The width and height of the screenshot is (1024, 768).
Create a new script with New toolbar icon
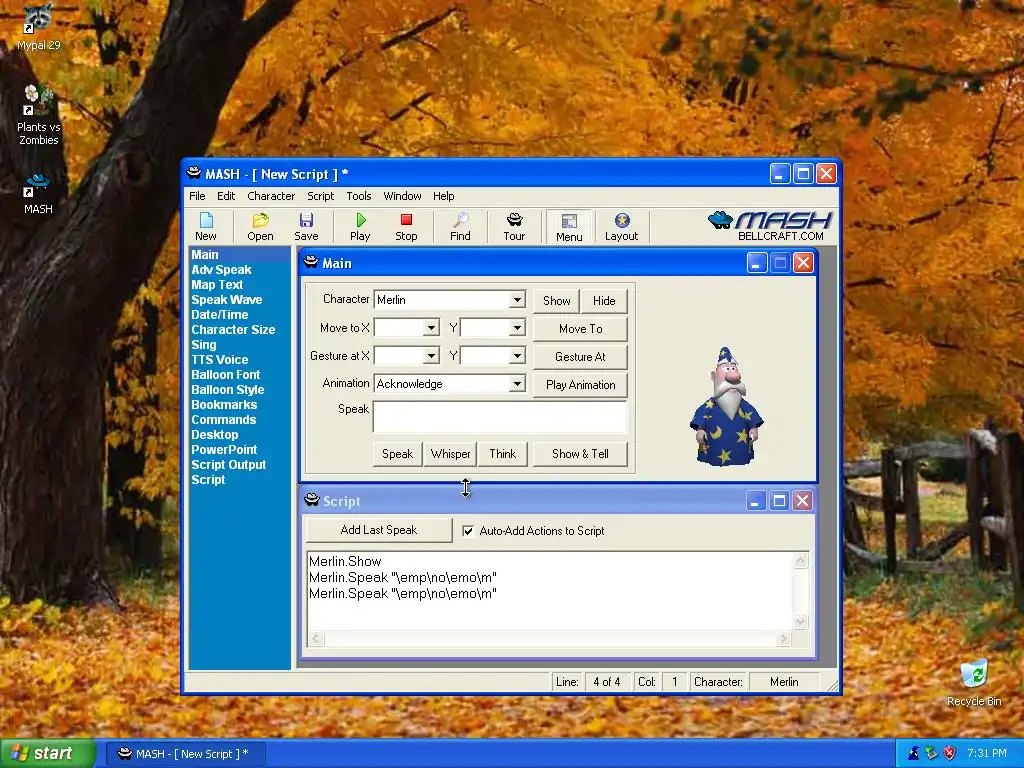coord(206,227)
